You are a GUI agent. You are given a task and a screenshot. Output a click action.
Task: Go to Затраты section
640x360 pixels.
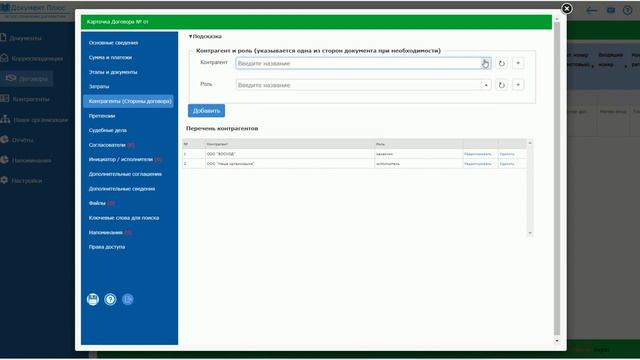click(99, 87)
